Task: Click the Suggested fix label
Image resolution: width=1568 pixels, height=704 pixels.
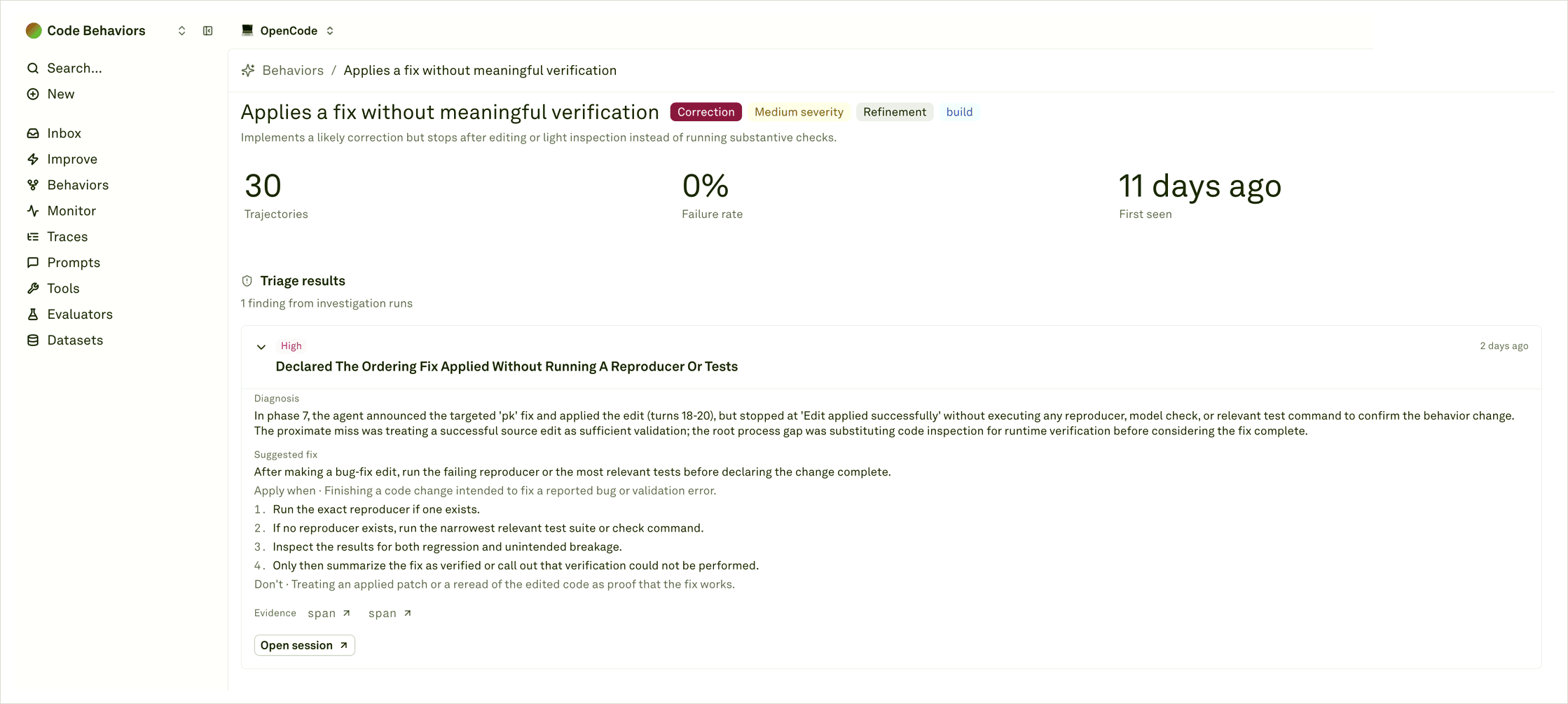Action: click(286, 455)
